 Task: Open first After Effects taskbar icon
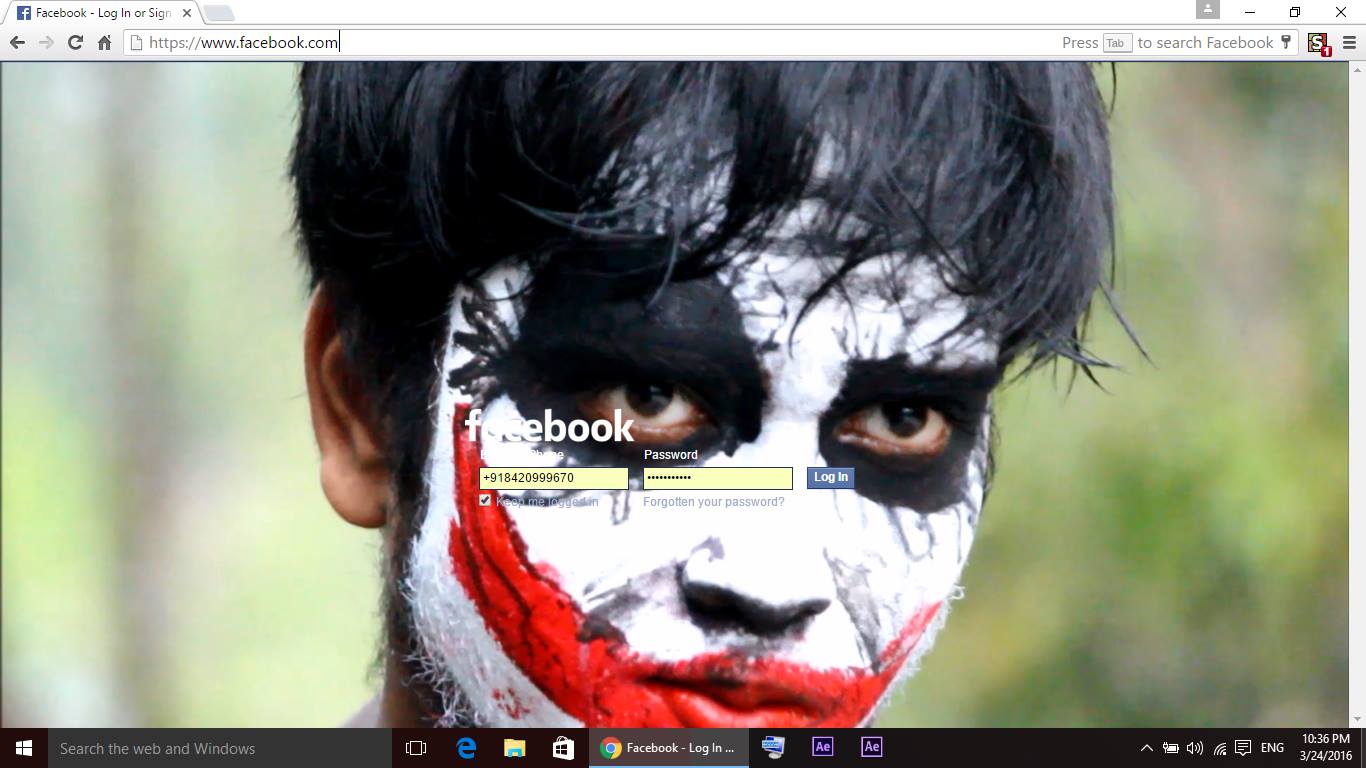tap(823, 748)
